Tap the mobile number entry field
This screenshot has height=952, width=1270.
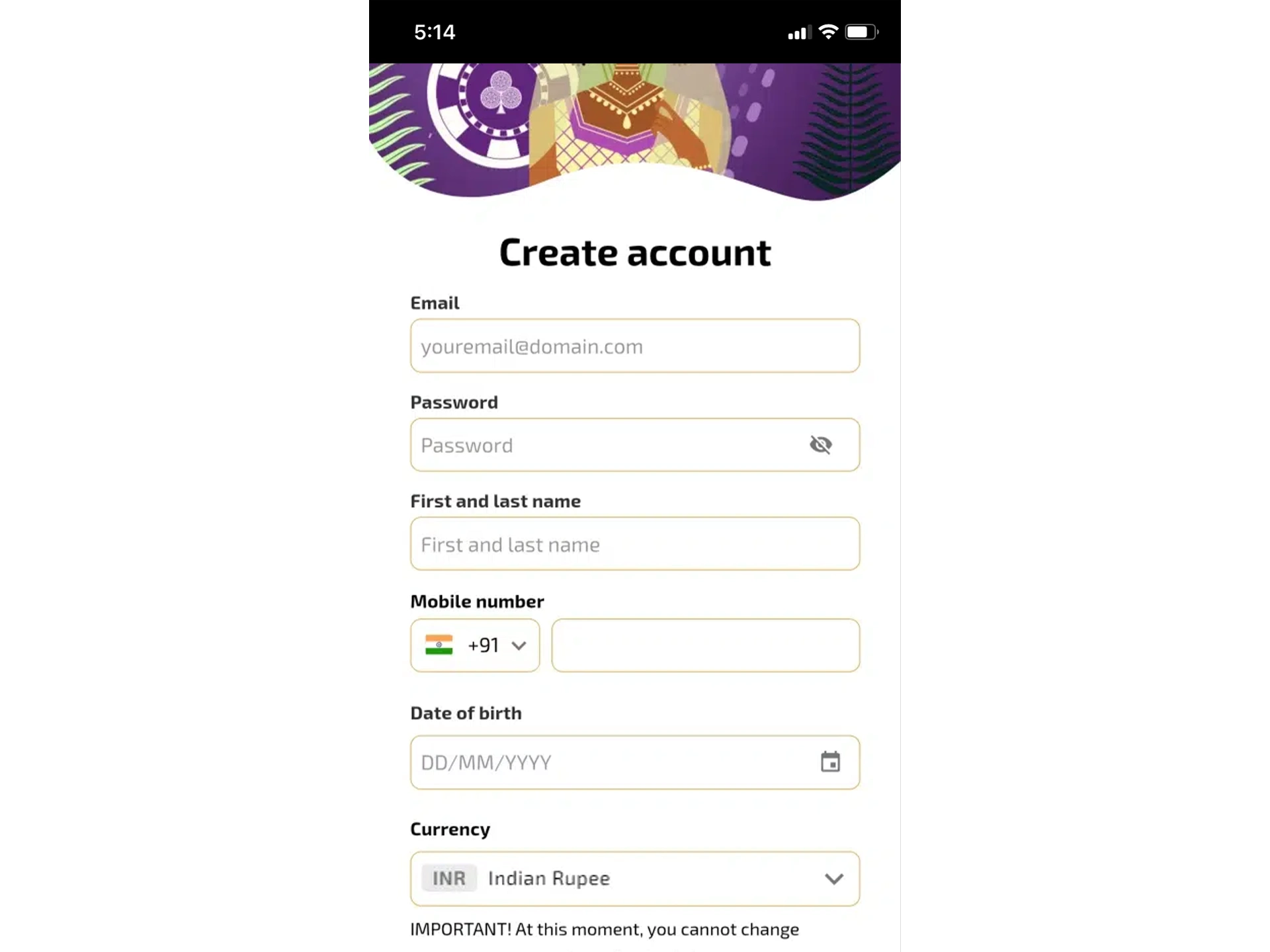click(705, 645)
